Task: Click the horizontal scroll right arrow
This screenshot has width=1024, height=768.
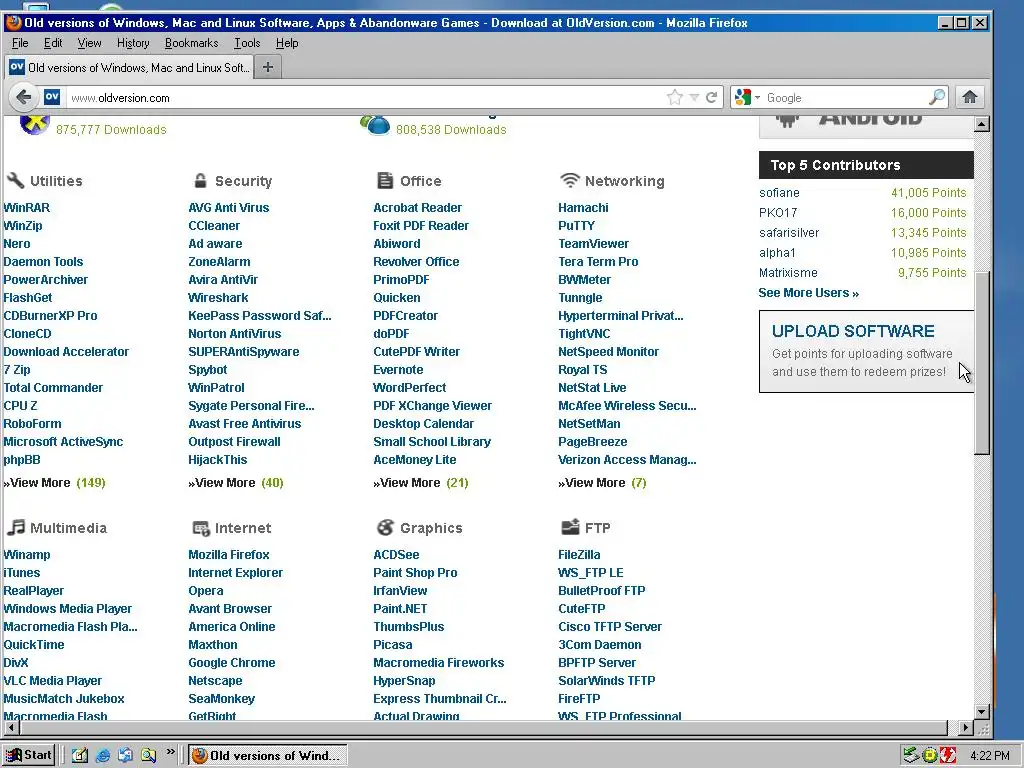Action: [x=967, y=727]
